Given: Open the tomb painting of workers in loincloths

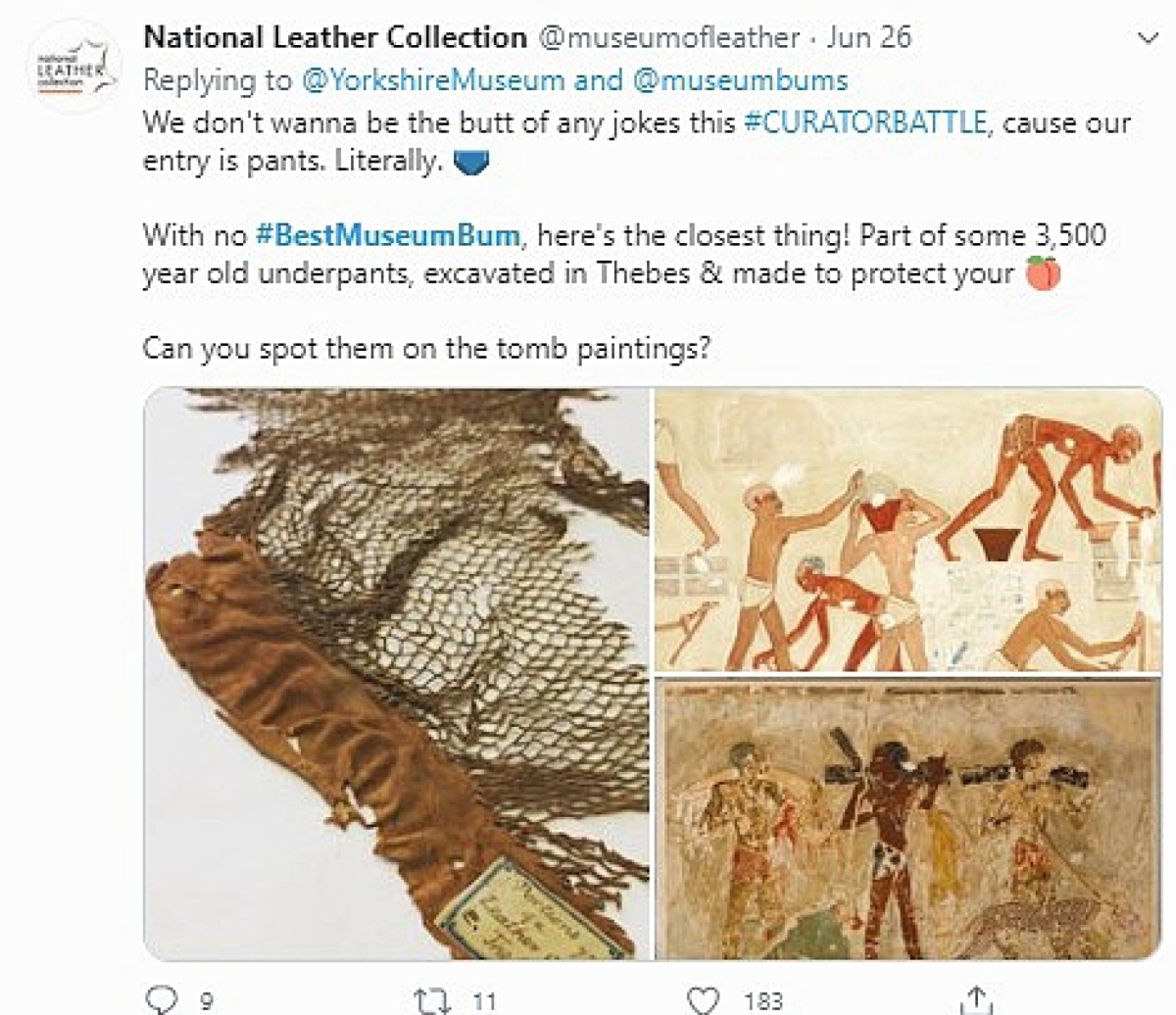Looking at the screenshot, I should [x=908, y=529].
